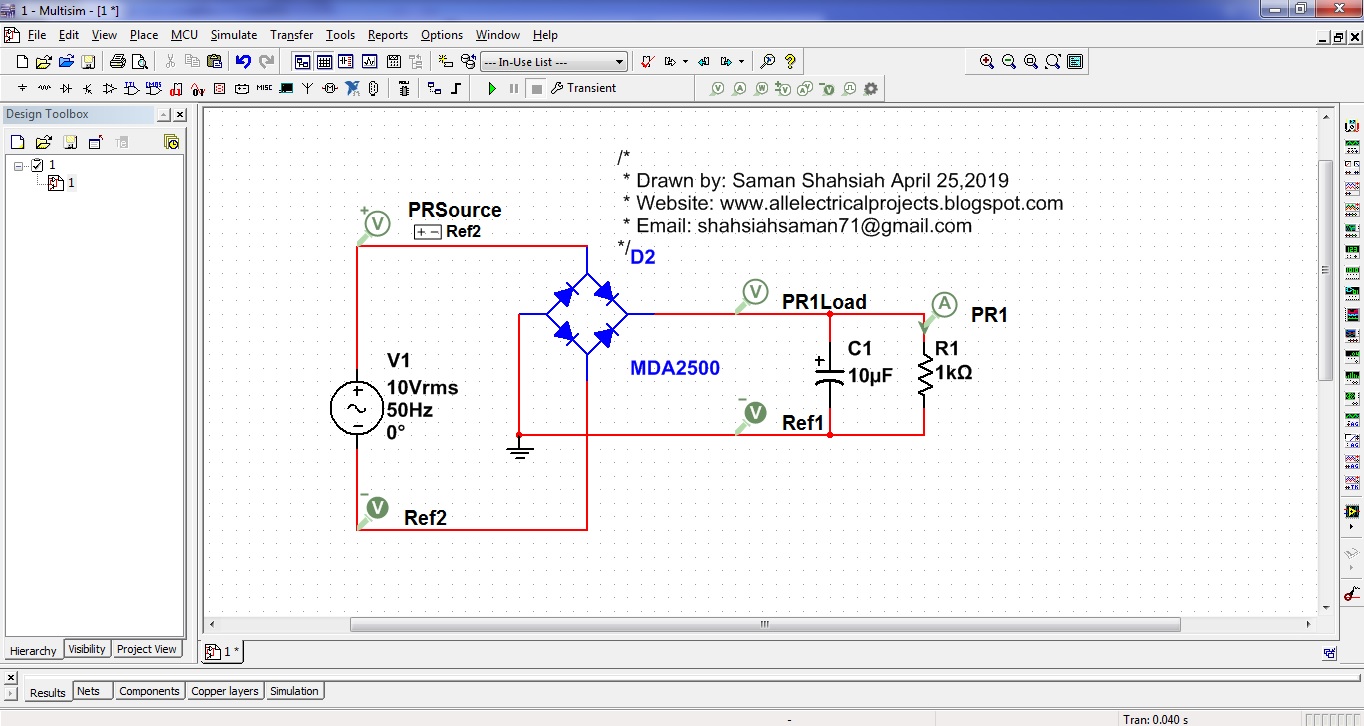This screenshot has width=1364, height=726.
Task: Select the Place Diode component icon
Action: coord(66,88)
